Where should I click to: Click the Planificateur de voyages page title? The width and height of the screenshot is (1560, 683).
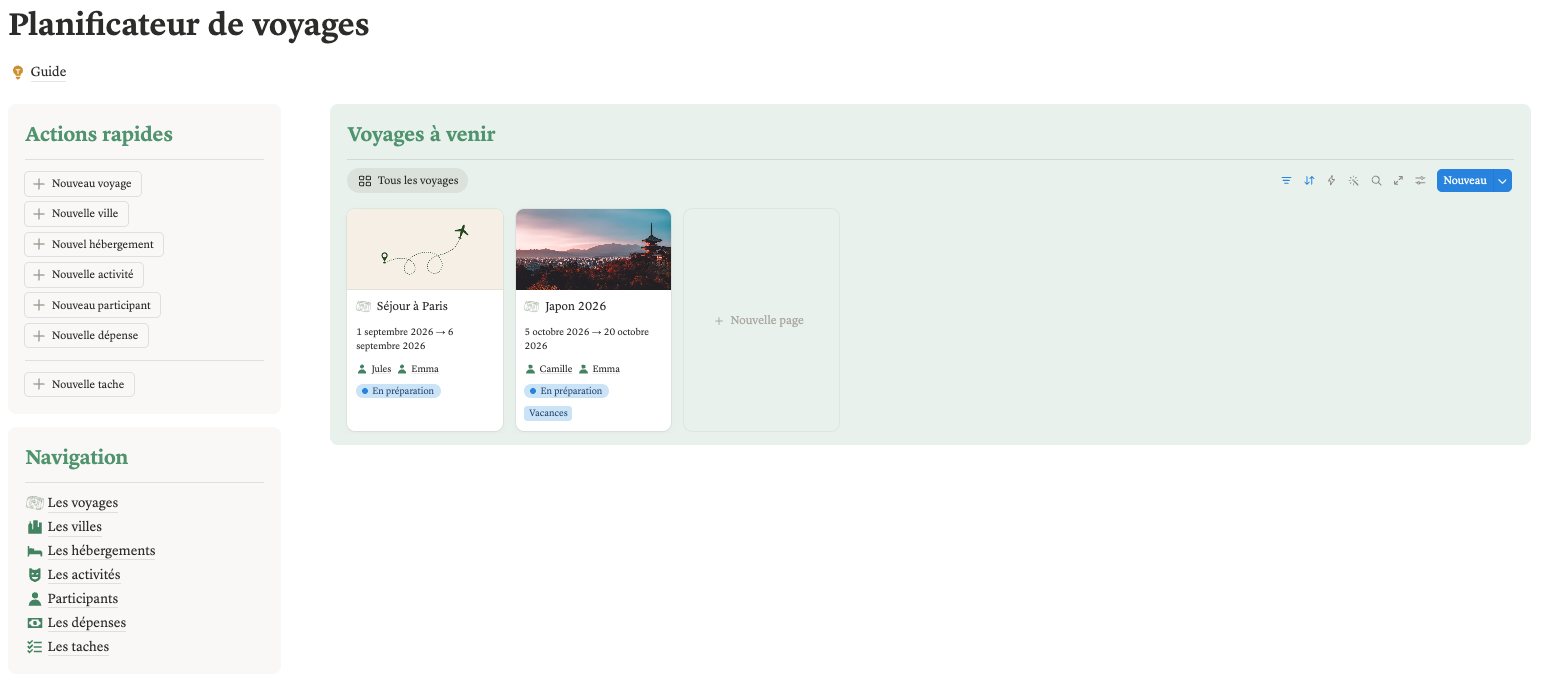[x=189, y=24]
